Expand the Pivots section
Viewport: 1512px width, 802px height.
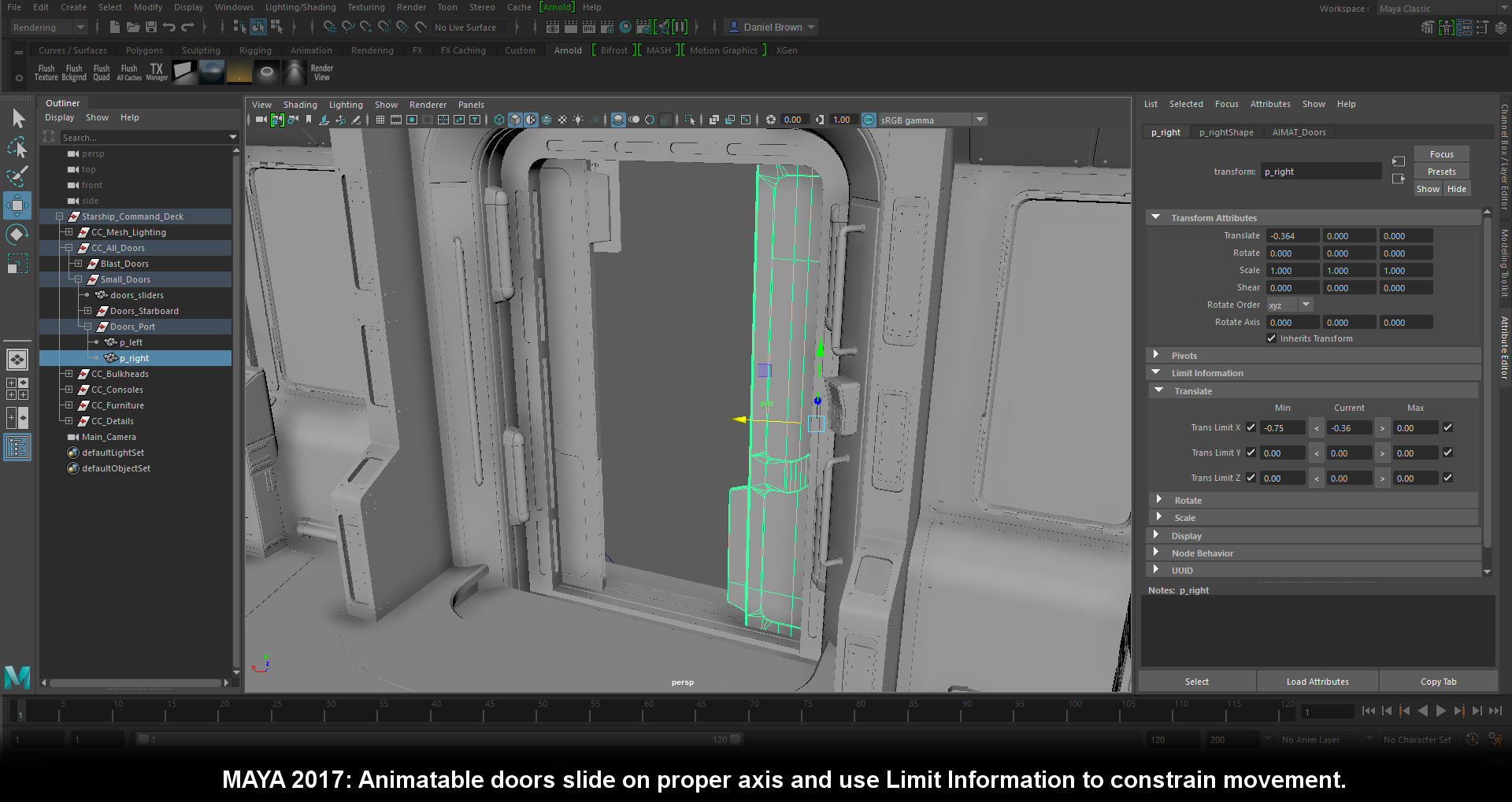(x=1156, y=355)
